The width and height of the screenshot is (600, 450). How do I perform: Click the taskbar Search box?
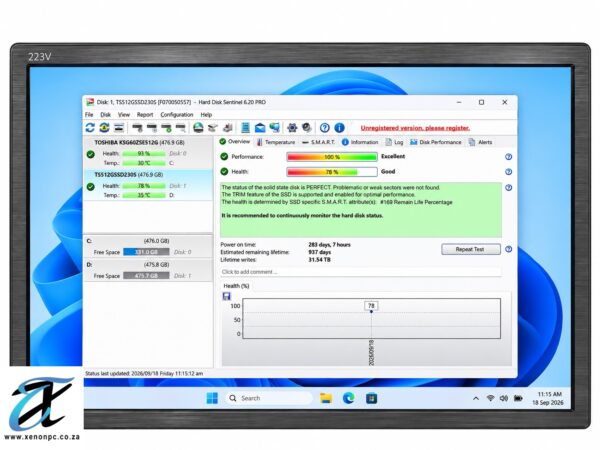pyautogui.click(x=269, y=398)
